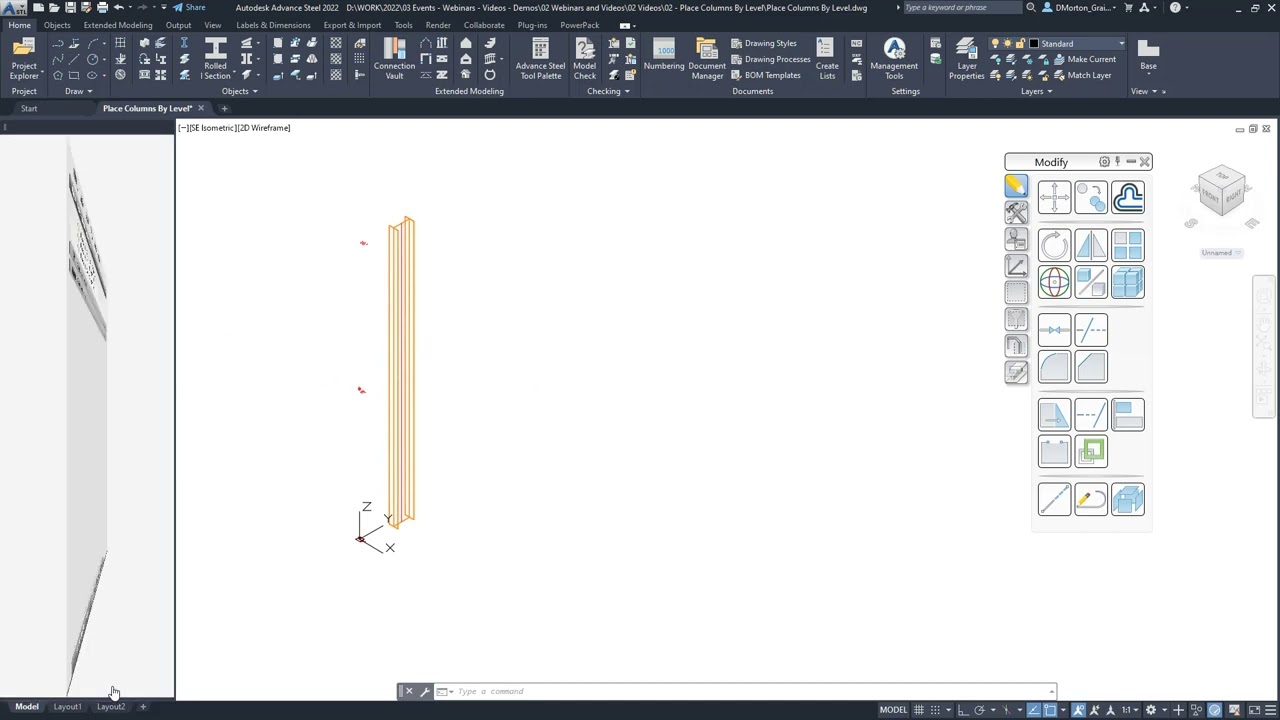Toggle polar tracking in the status bar
Viewport: 1280px width, 720px height.
pos(980,710)
